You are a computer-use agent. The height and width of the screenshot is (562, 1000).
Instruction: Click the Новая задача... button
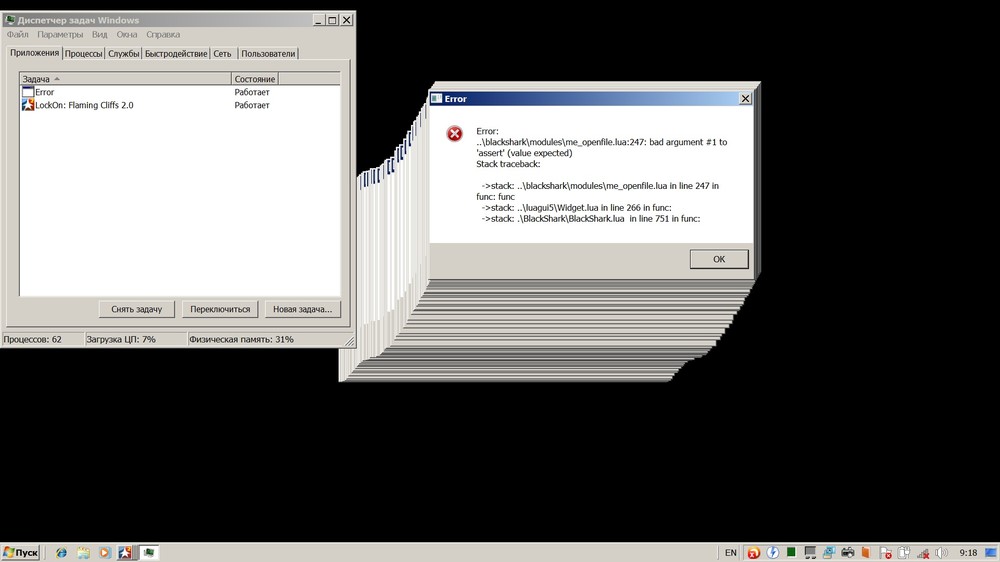(302, 309)
